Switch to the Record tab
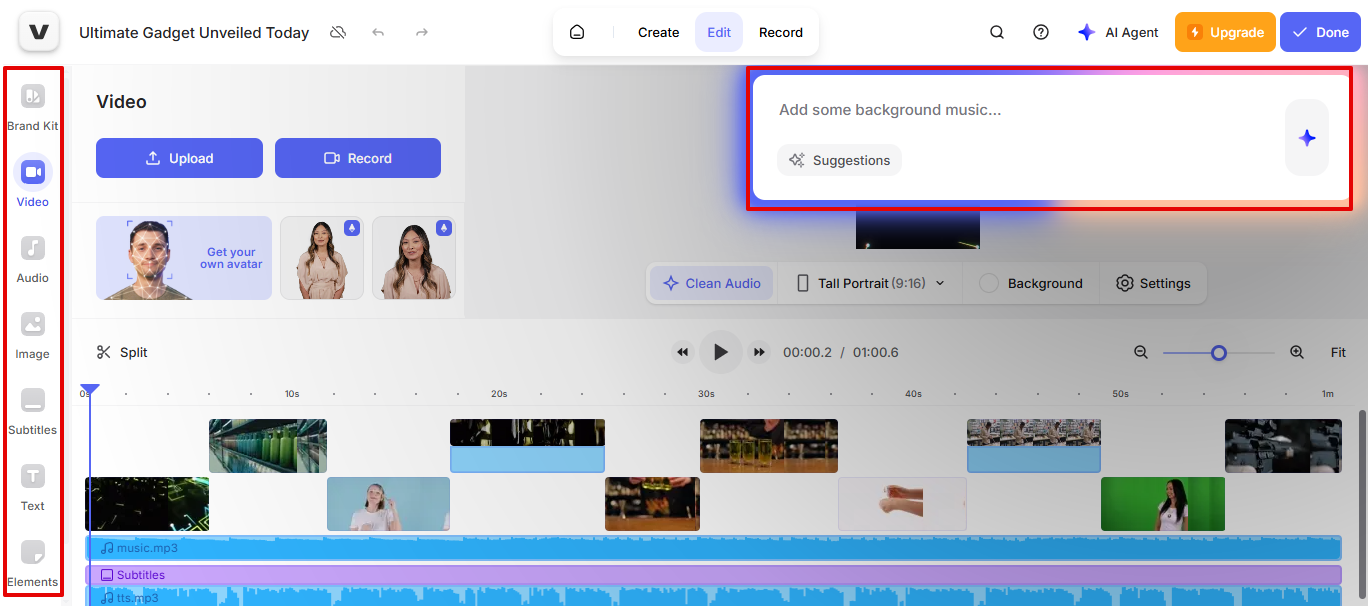Image resolution: width=1368 pixels, height=606 pixels. coord(781,32)
